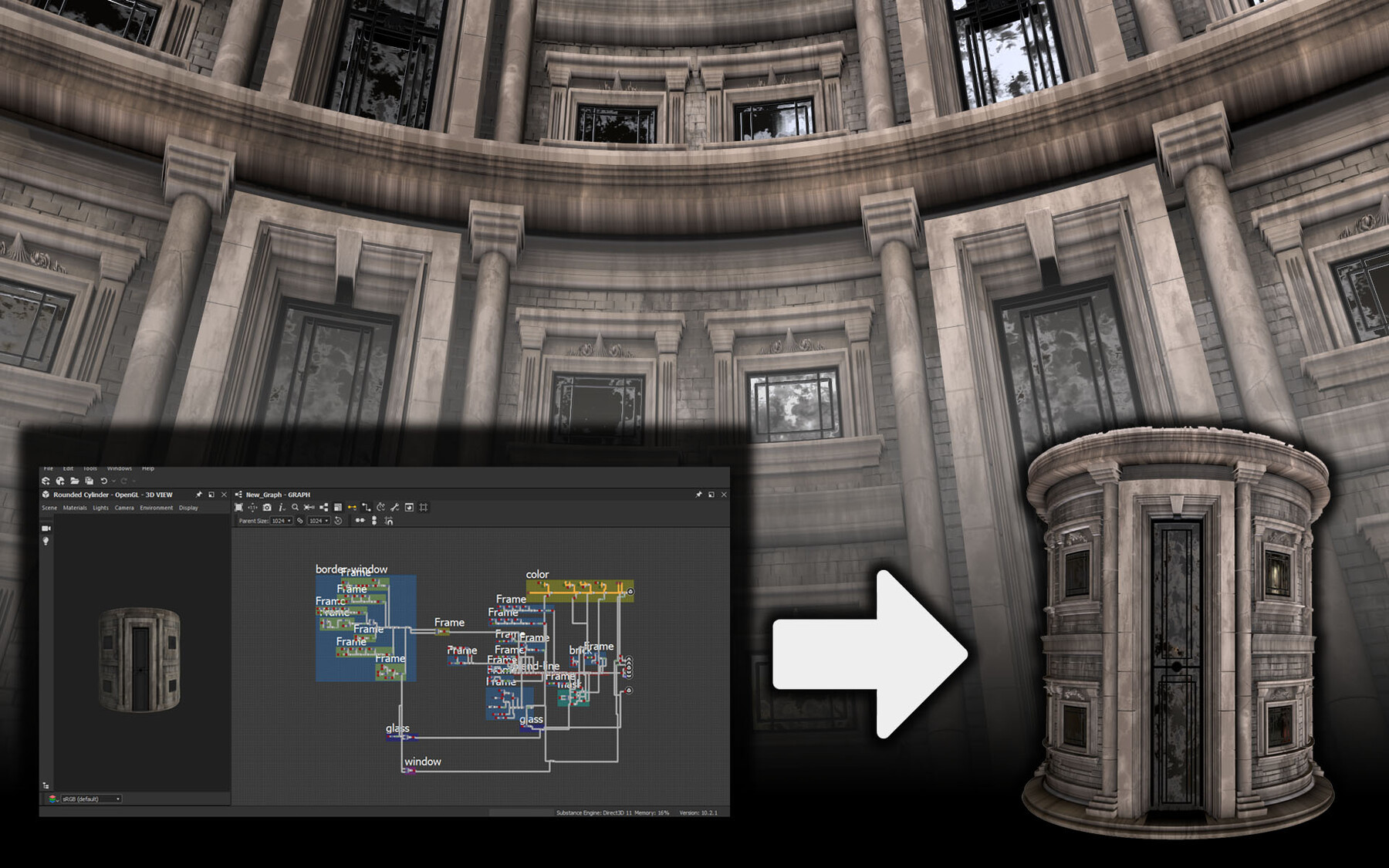Pin the New_Graph GRAPH panel
The width and height of the screenshot is (1389, 868).
click(699, 495)
